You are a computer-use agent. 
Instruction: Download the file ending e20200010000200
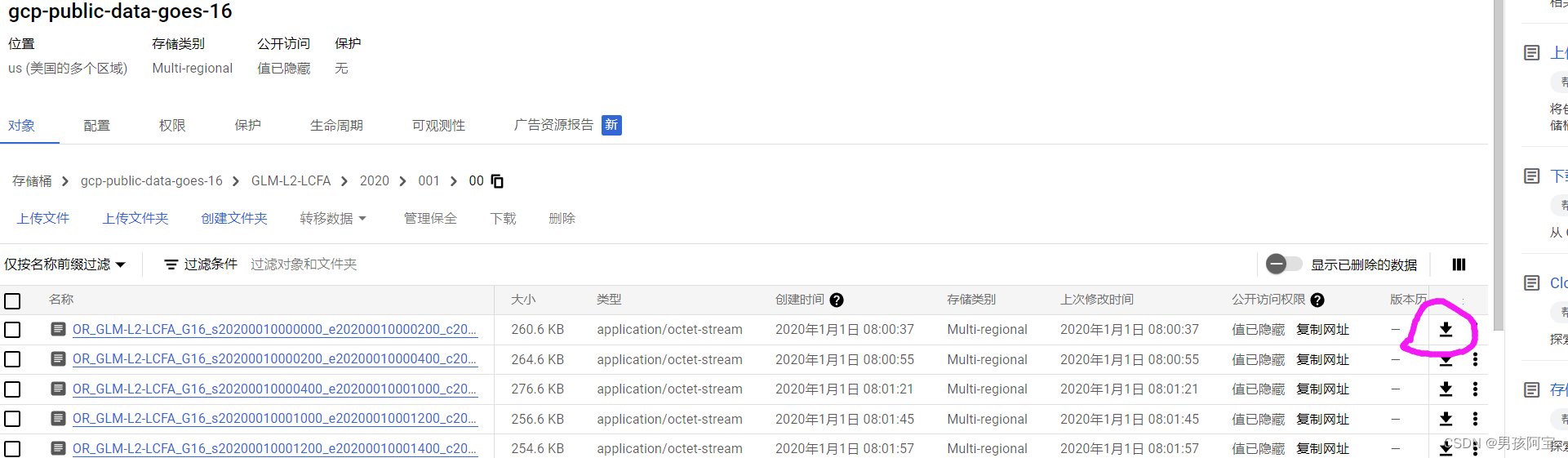(1446, 330)
